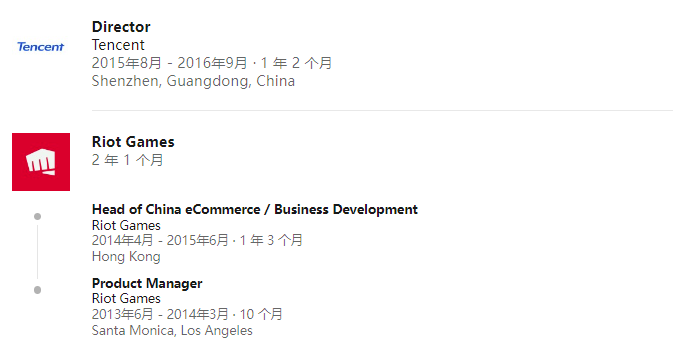This screenshot has width=686, height=360.
Task: Open the Product Manager job title
Action: (147, 283)
